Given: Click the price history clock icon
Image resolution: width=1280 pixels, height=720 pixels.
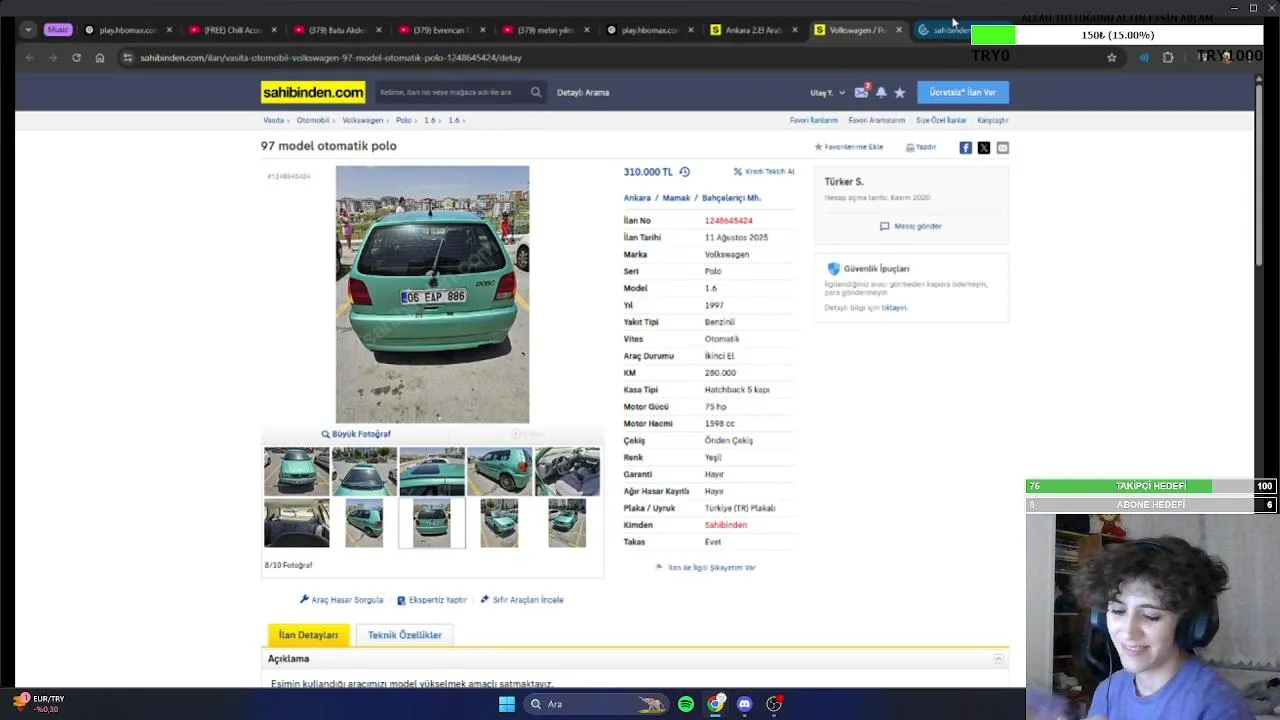Looking at the screenshot, I should point(684,172).
